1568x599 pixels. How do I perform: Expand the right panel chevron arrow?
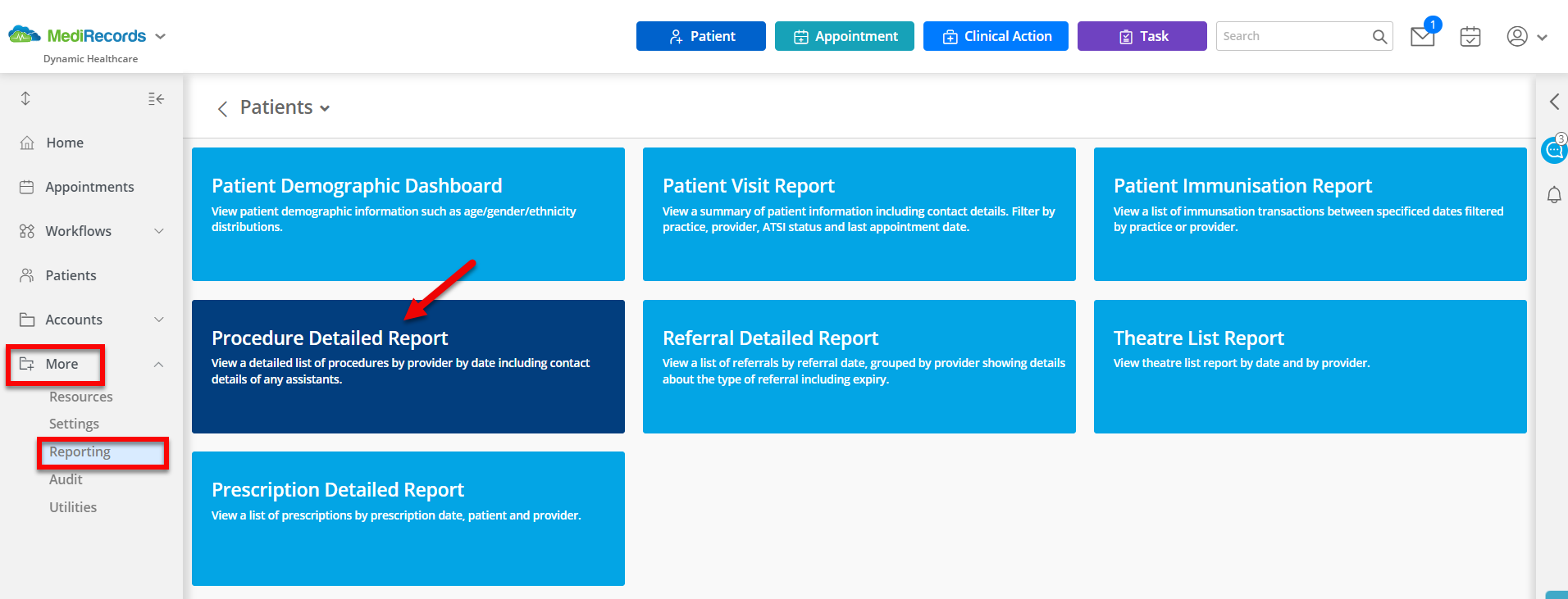(x=1554, y=102)
